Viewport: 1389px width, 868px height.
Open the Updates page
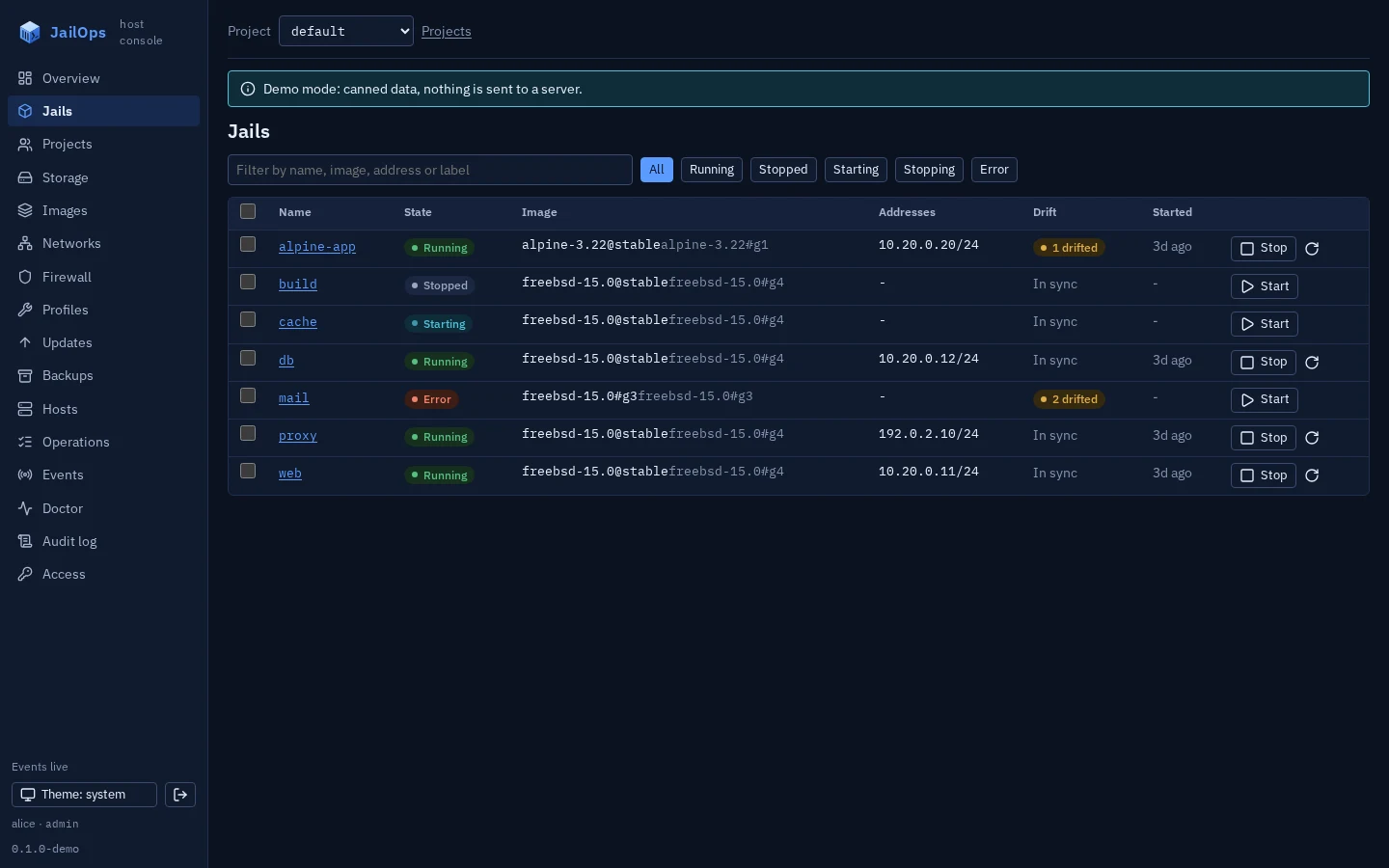click(x=103, y=342)
